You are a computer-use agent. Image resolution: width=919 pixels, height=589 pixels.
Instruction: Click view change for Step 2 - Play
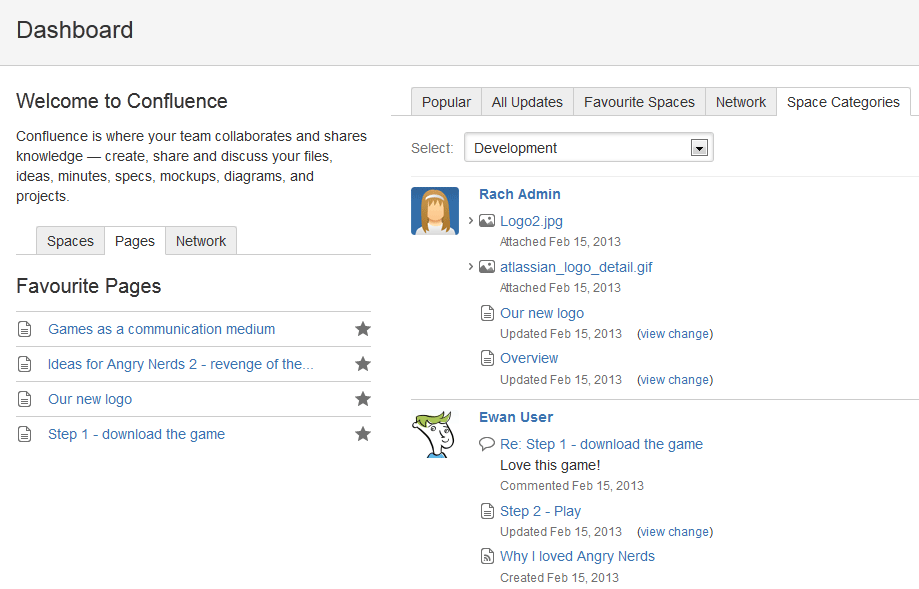[674, 531]
